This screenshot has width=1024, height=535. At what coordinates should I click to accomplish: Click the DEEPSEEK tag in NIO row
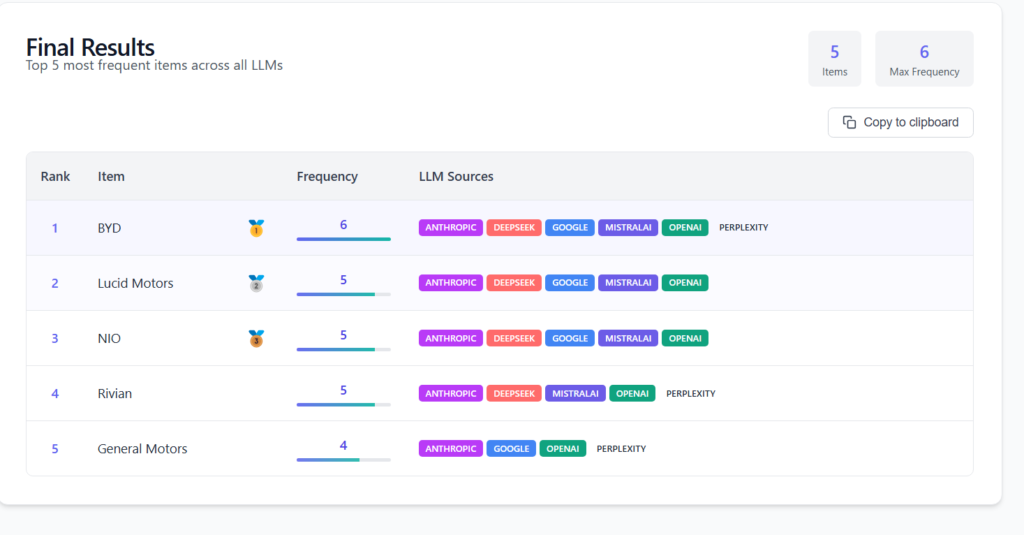[x=514, y=338]
